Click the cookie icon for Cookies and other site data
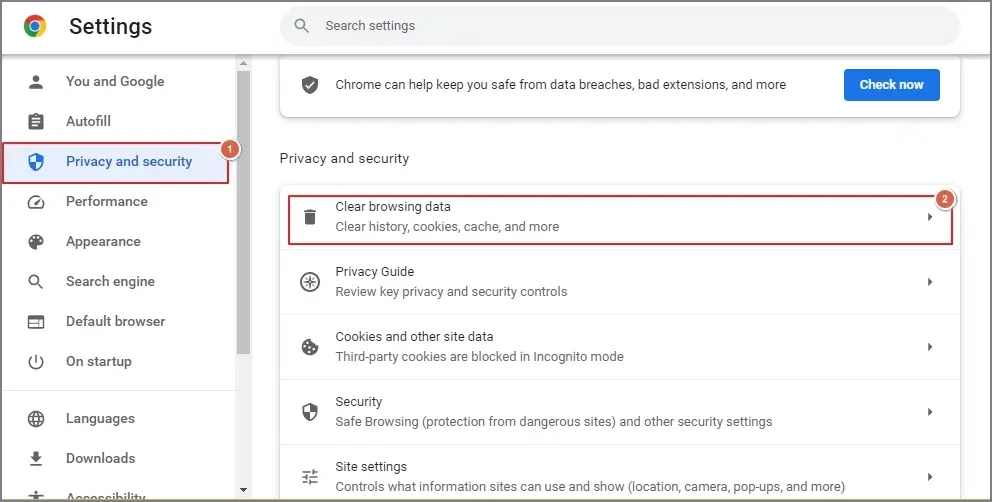992x502 pixels. tap(309, 347)
